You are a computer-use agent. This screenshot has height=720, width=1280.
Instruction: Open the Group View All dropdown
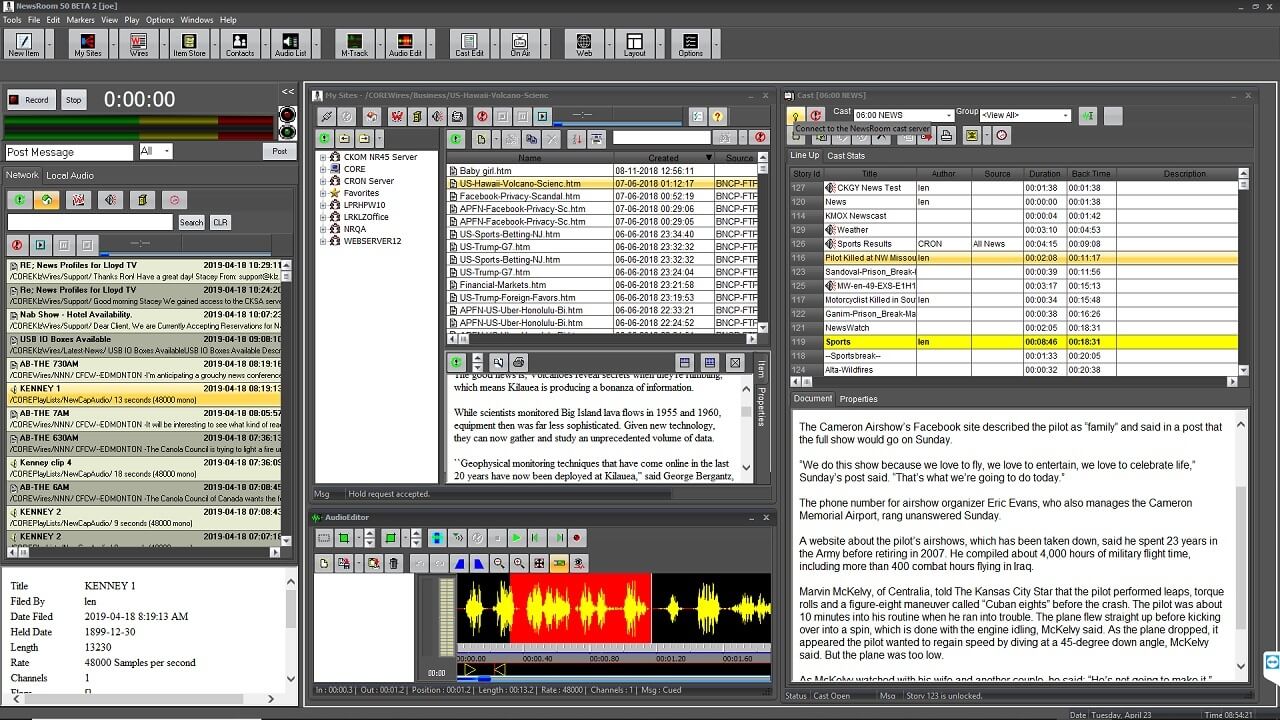(x=1065, y=116)
